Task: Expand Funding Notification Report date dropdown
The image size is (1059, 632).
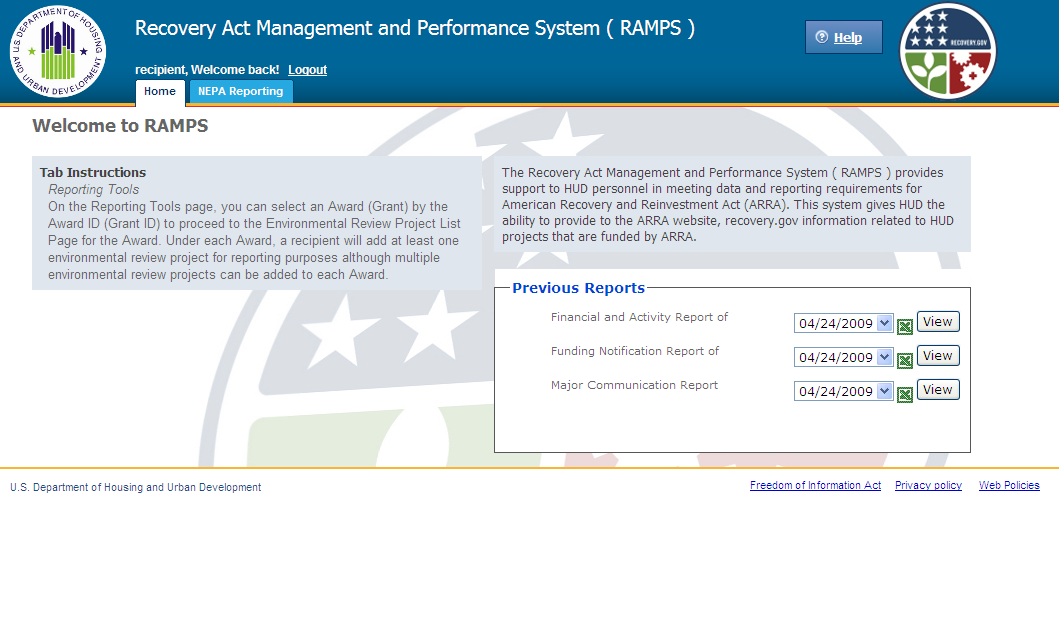Action: pyautogui.click(x=884, y=357)
